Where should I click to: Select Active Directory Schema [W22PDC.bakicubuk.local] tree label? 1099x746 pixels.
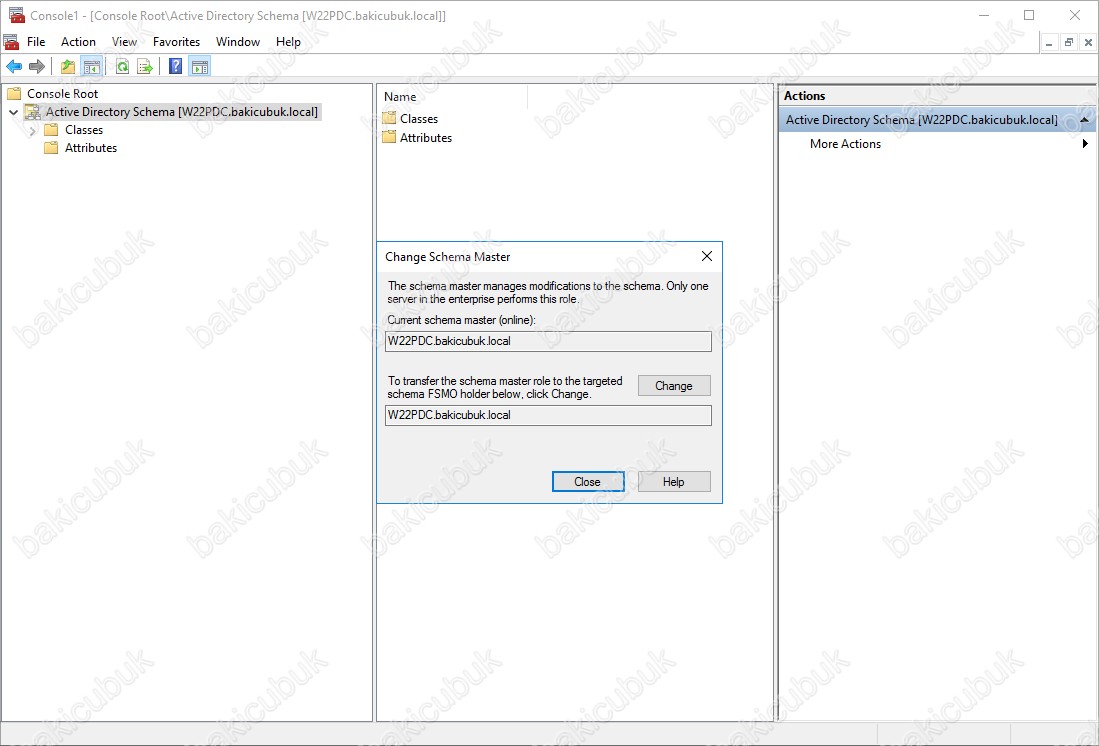182,111
